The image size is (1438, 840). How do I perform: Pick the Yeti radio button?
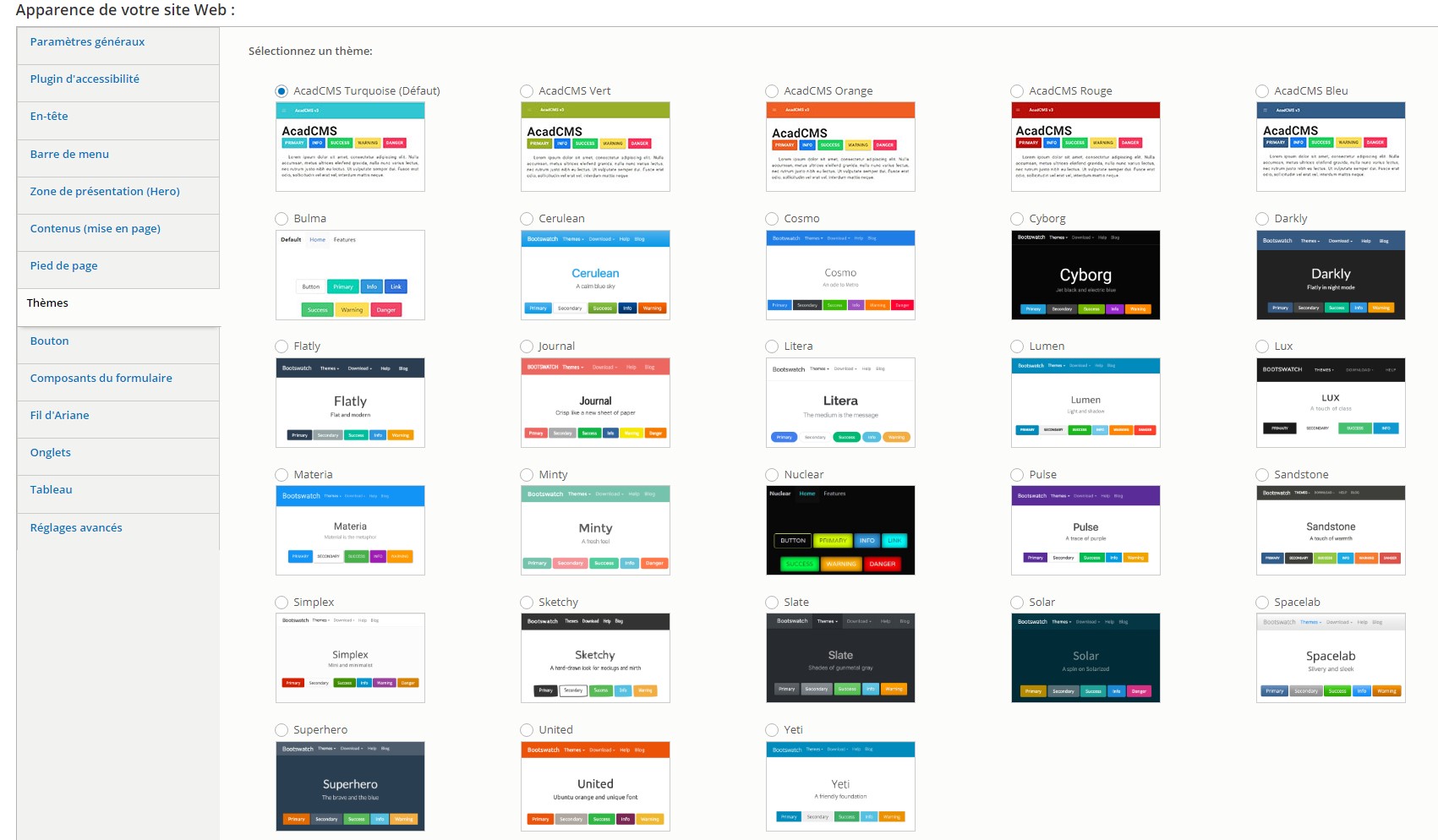click(772, 730)
